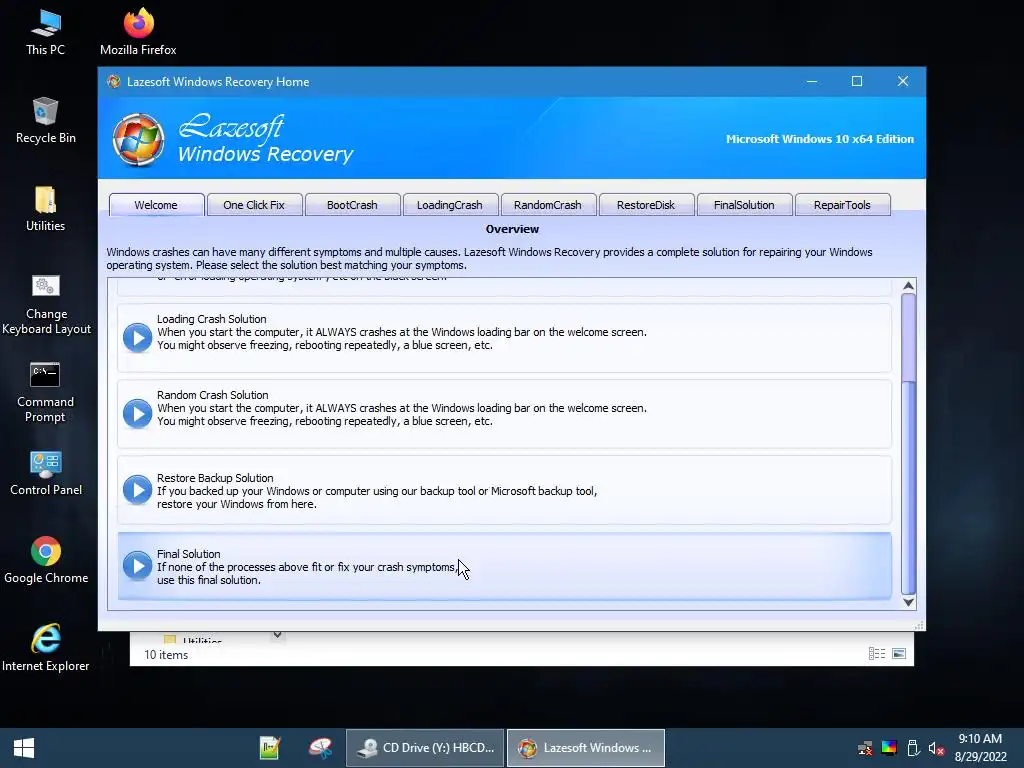1024x768 pixels.
Task: Click scrollbar up arrow in solutions list
Action: click(x=908, y=285)
